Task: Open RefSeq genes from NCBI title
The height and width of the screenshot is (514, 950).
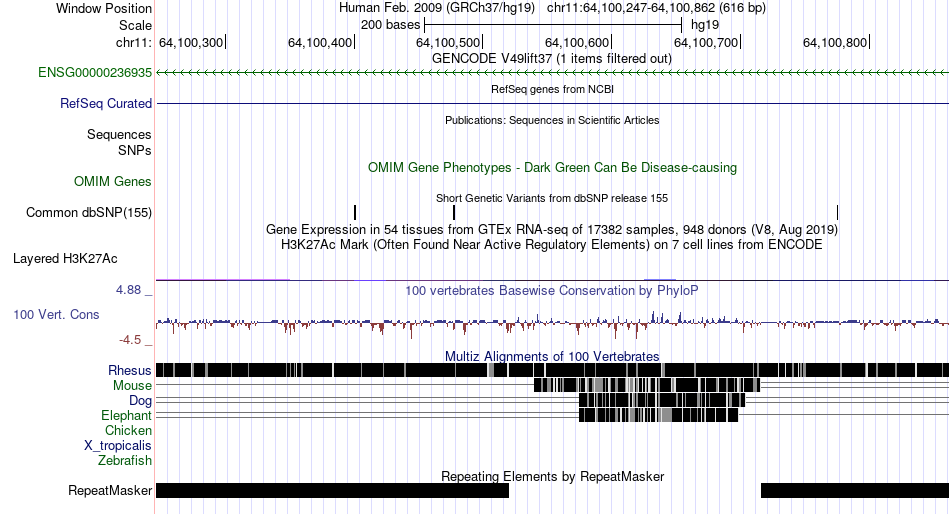Action: coord(552,89)
